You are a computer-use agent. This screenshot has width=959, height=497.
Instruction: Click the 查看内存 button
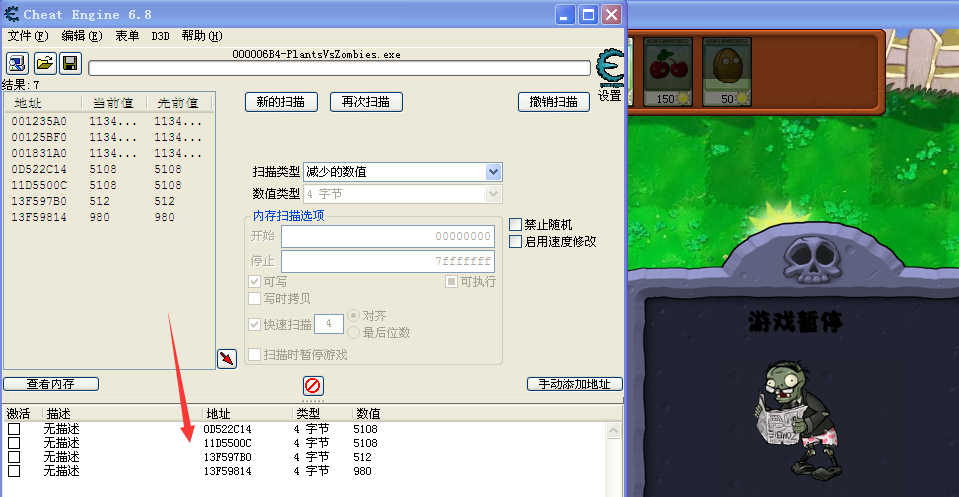click(51, 384)
